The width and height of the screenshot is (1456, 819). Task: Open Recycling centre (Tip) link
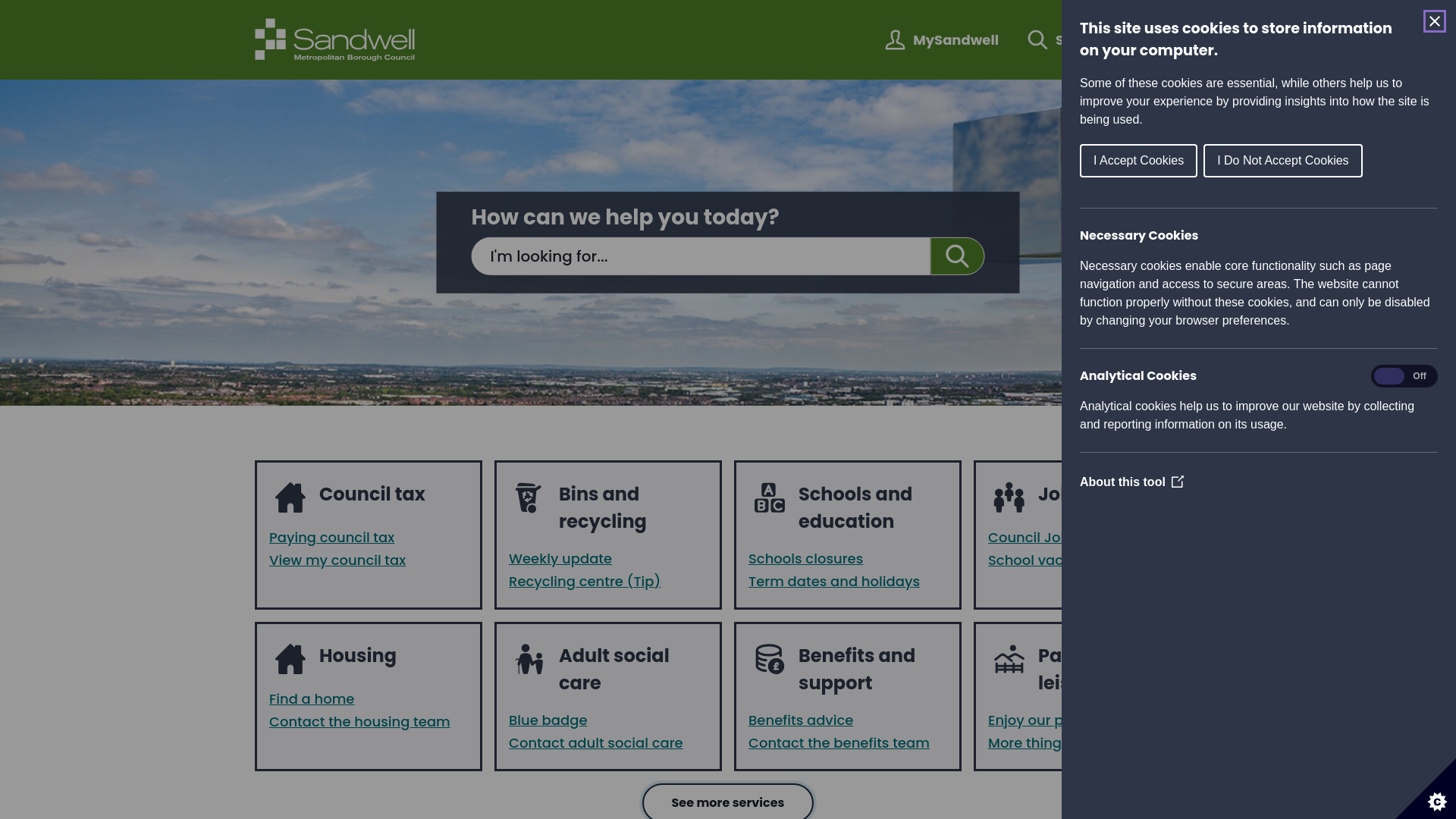tap(585, 582)
